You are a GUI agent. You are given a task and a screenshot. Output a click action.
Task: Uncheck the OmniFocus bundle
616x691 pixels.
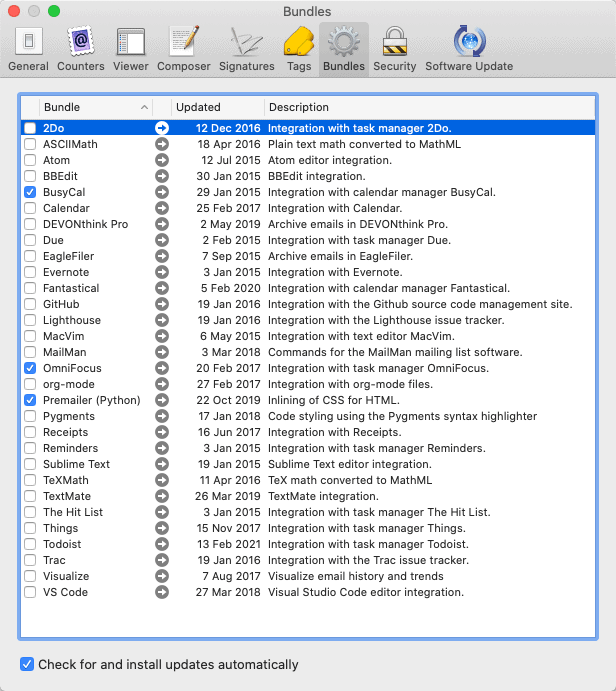[30, 368]
